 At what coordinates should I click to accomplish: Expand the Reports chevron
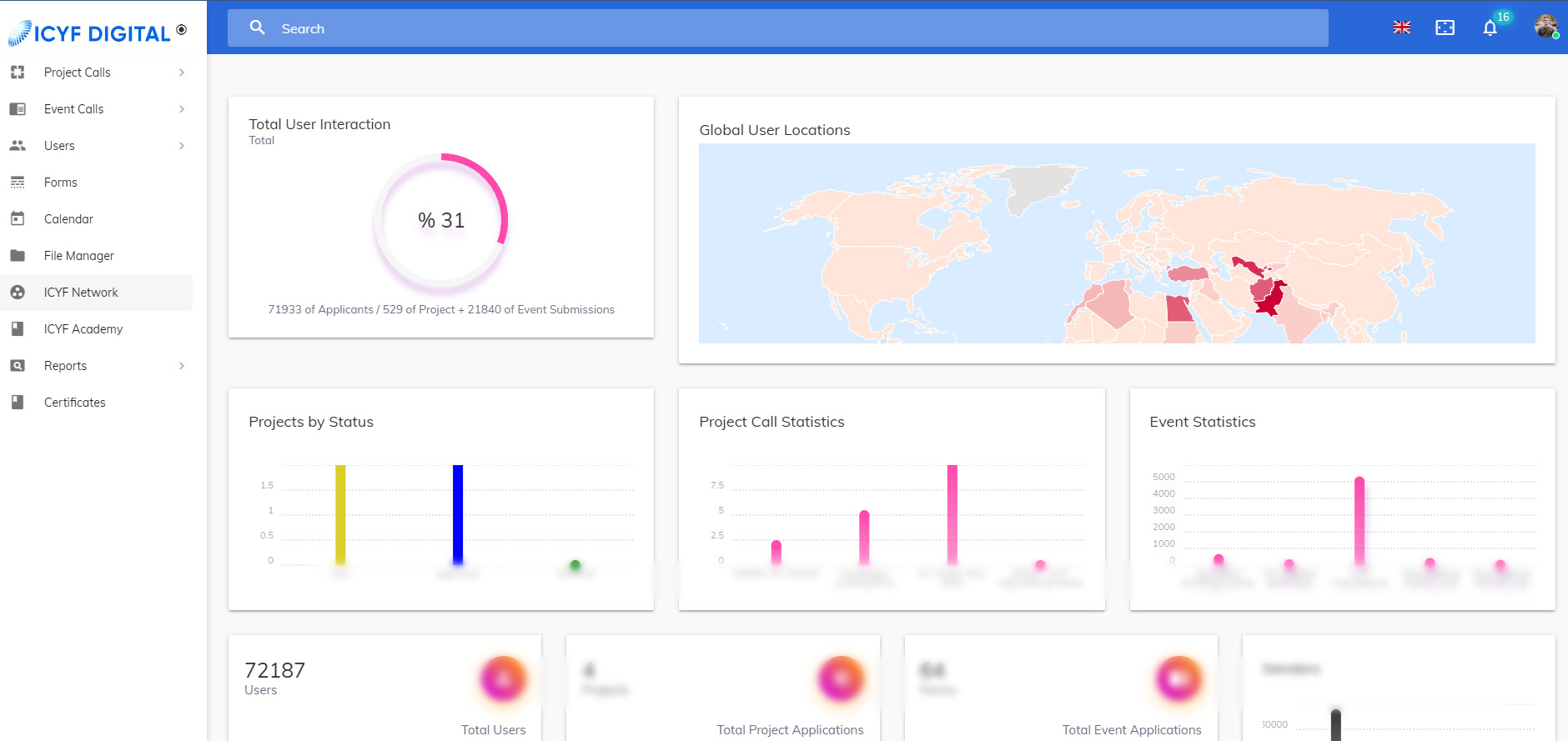click(182, 366)
